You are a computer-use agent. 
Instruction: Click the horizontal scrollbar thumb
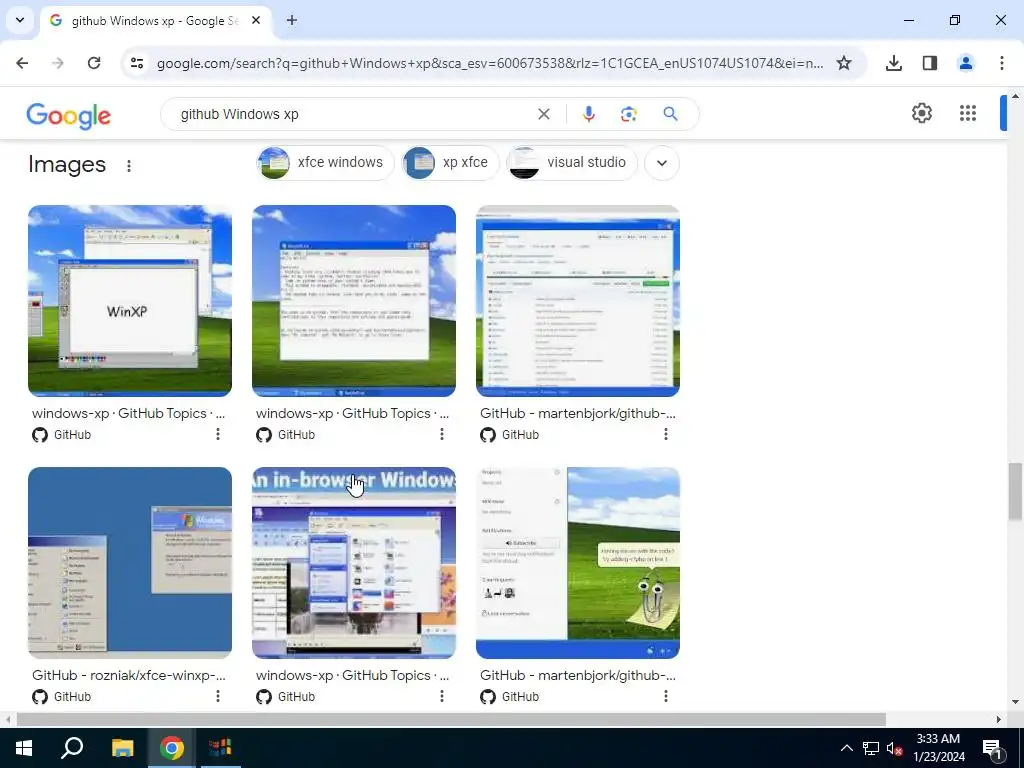pos(451,720)
